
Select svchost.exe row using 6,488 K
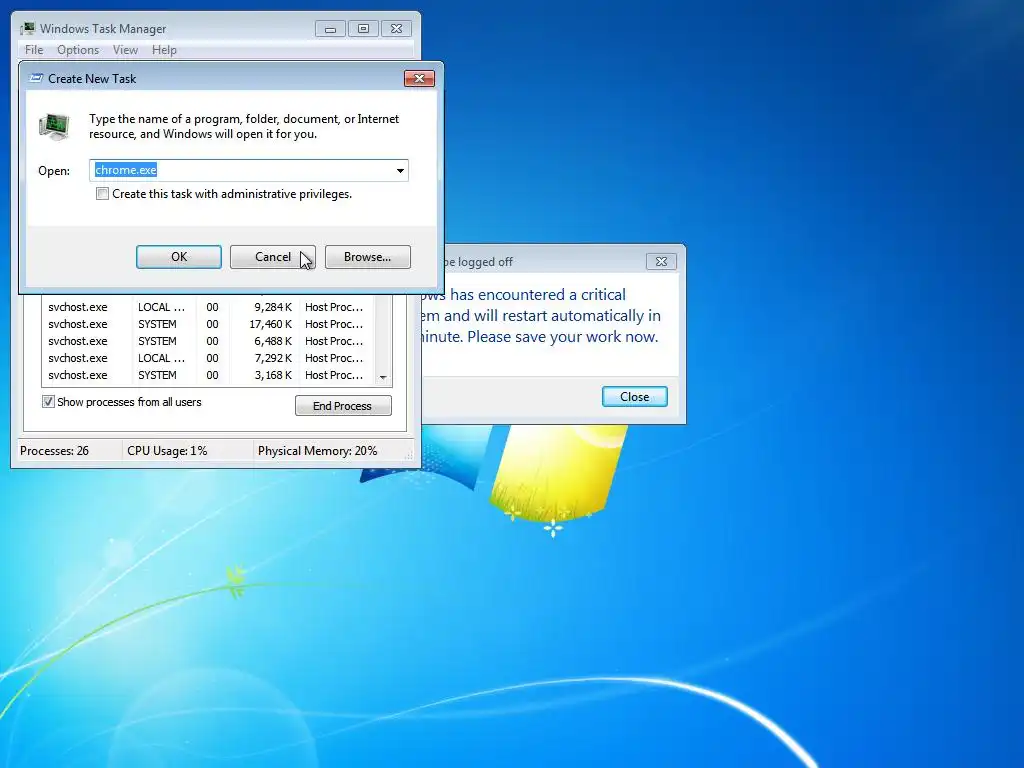(x=210, y=341)
